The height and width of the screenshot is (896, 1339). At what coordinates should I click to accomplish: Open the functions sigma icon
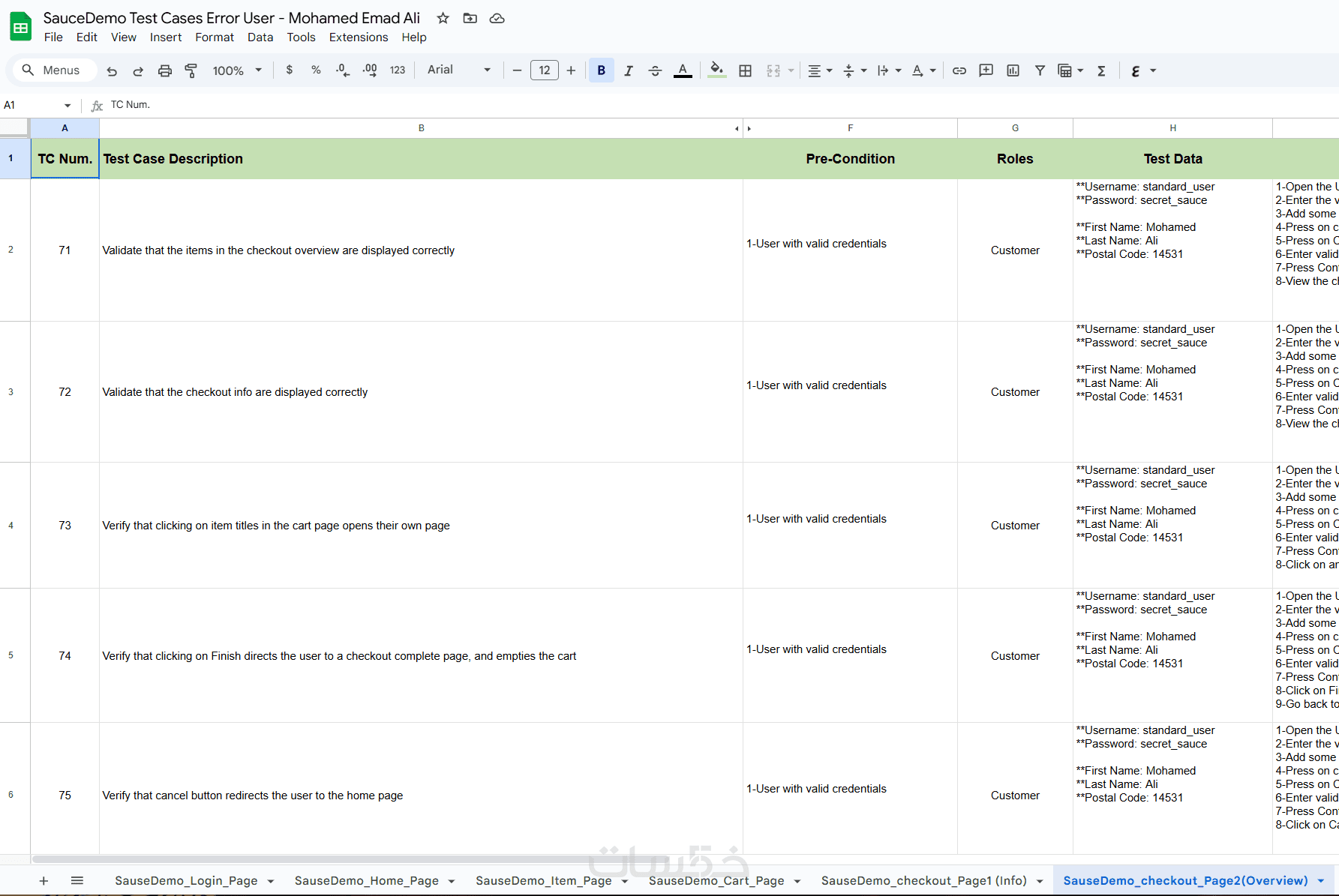[1101, 70]
